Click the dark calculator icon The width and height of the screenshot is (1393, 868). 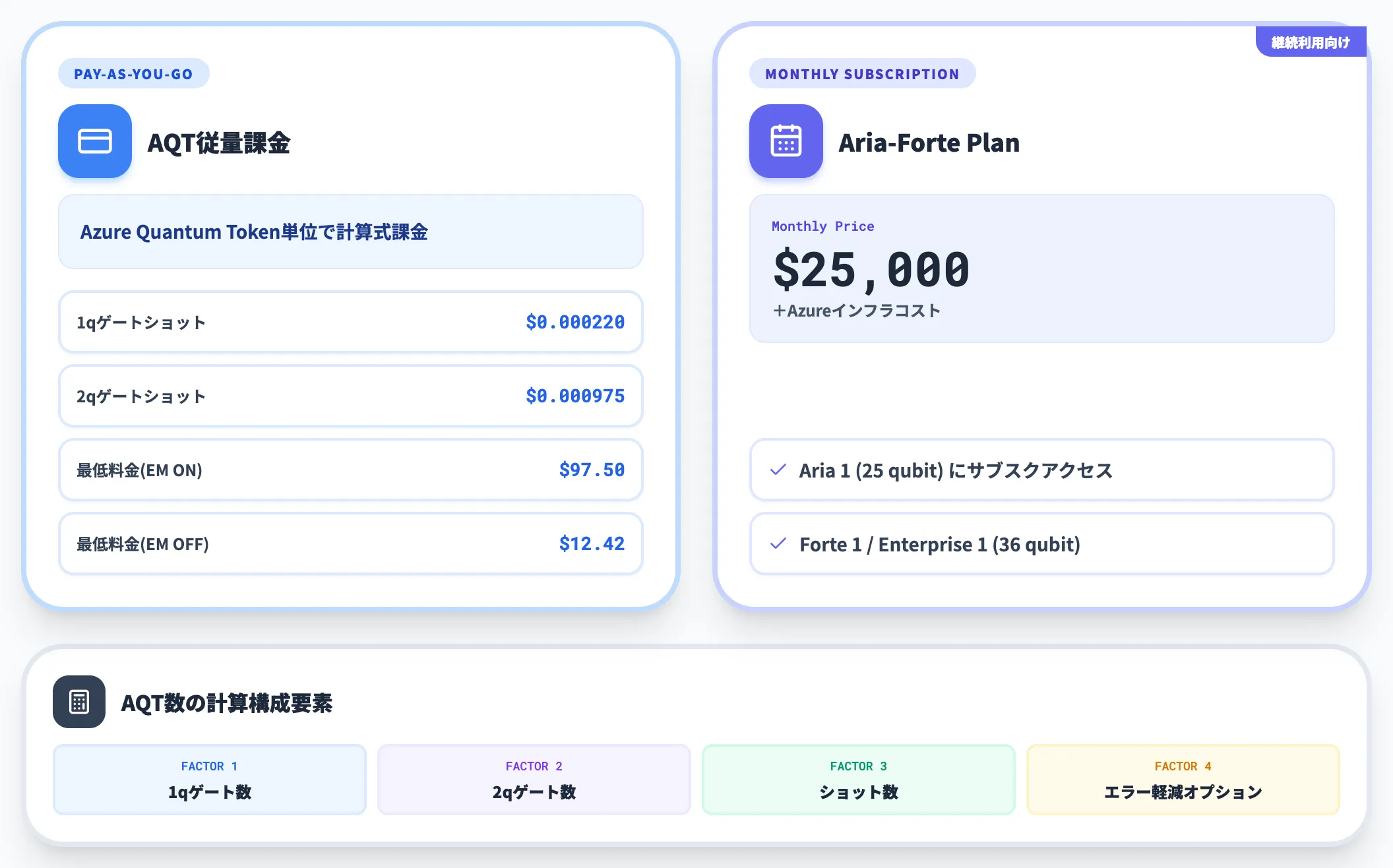pos(79,702)
